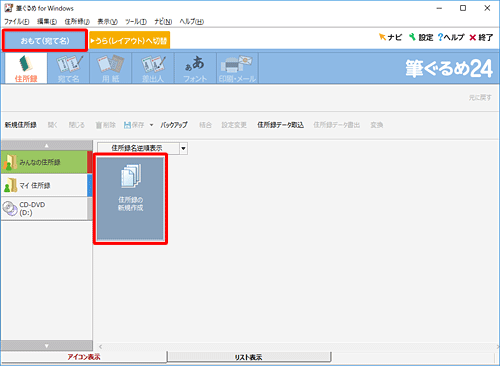The width and height of the screenshot is (500, 366).
Task: Click the 保存 floppy disk button
Action: coord(134,125)
